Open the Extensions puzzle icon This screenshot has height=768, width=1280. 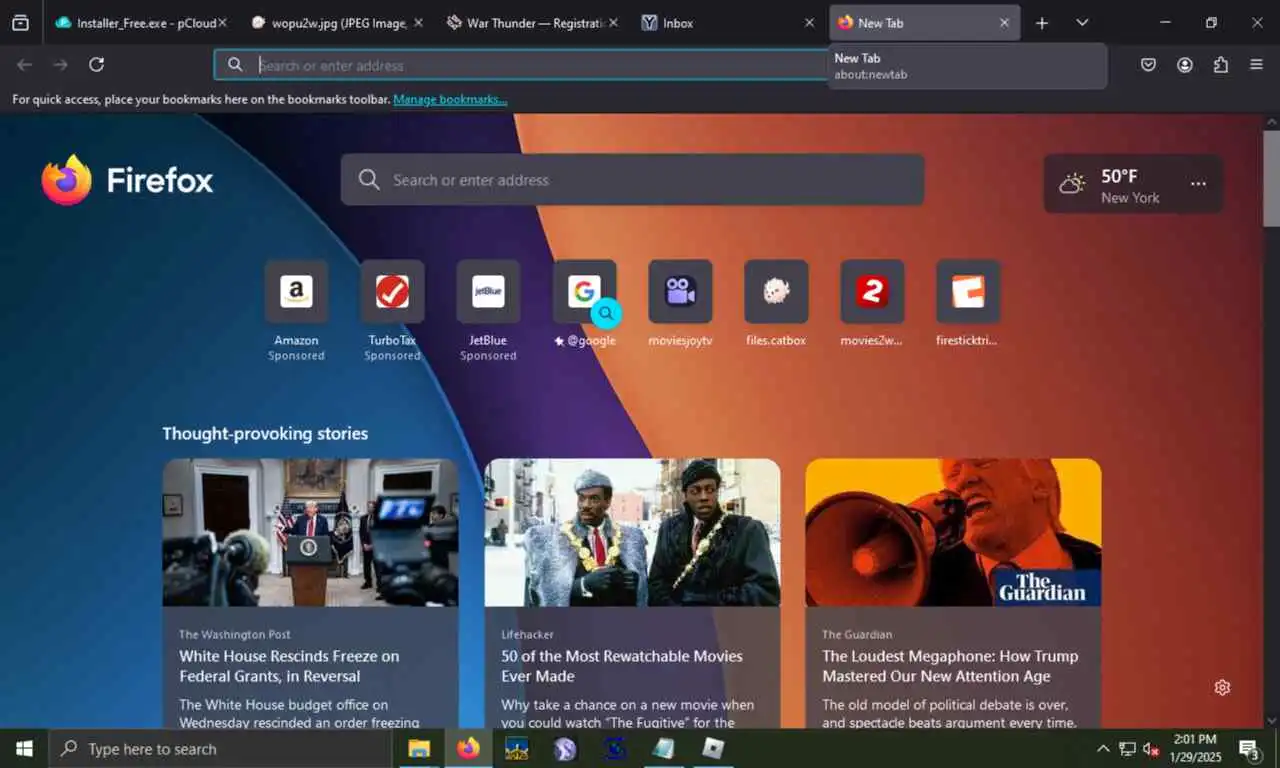coord(1221,65)
